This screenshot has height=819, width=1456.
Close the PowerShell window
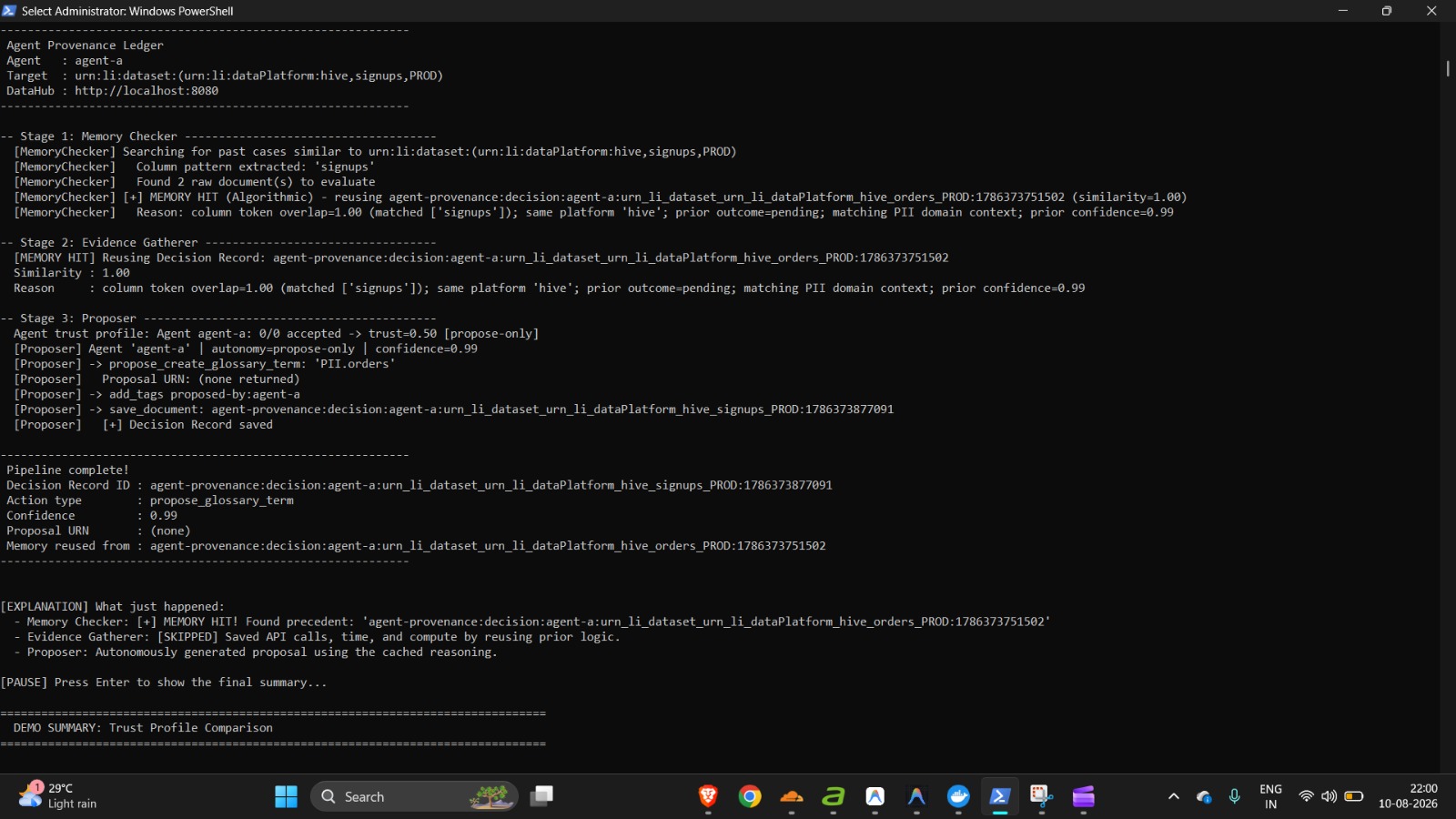pos(1431,11)
